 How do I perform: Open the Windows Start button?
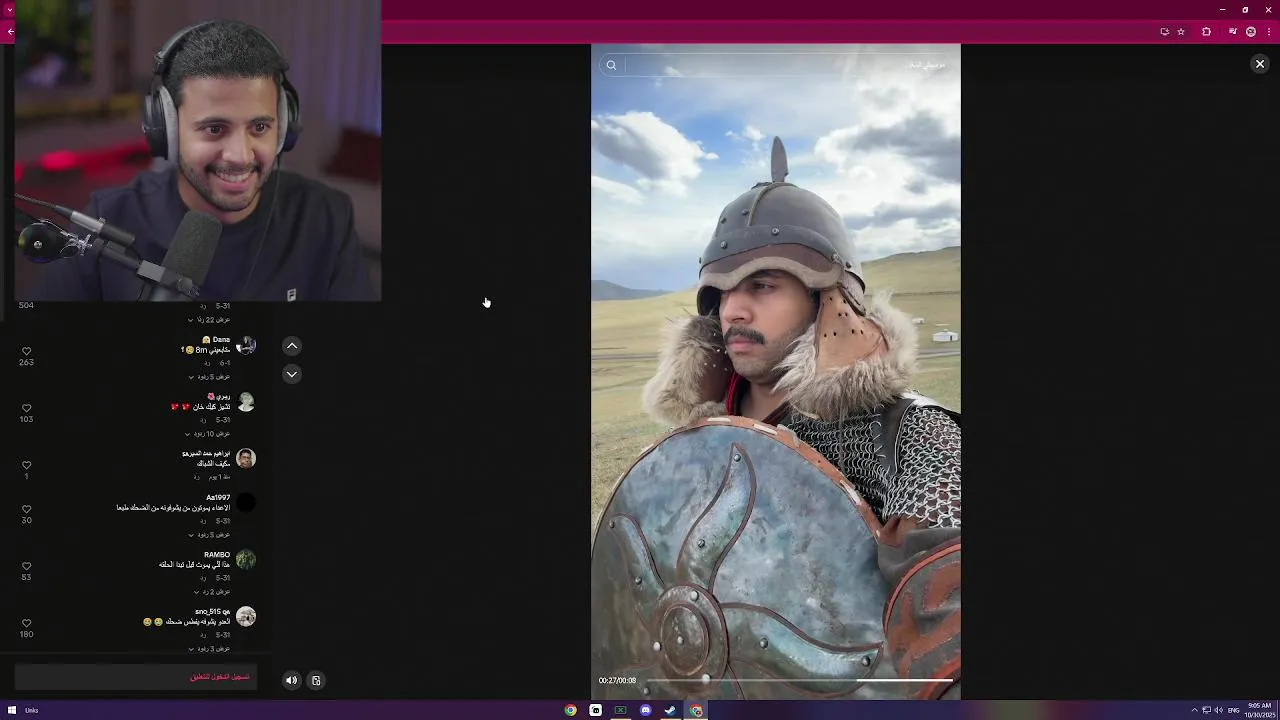pos(11,710)
